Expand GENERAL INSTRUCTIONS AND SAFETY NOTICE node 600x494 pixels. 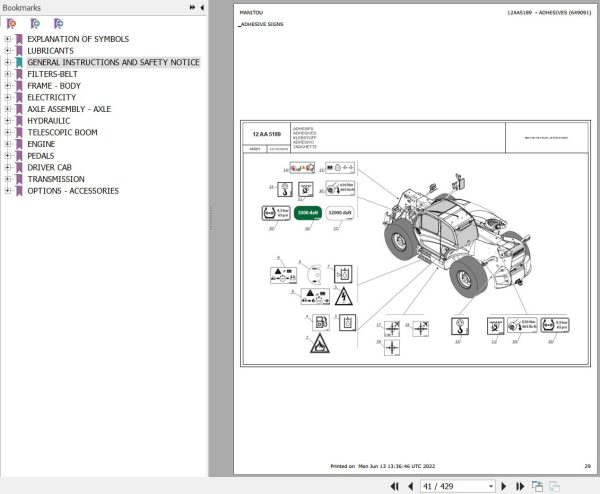7,62
